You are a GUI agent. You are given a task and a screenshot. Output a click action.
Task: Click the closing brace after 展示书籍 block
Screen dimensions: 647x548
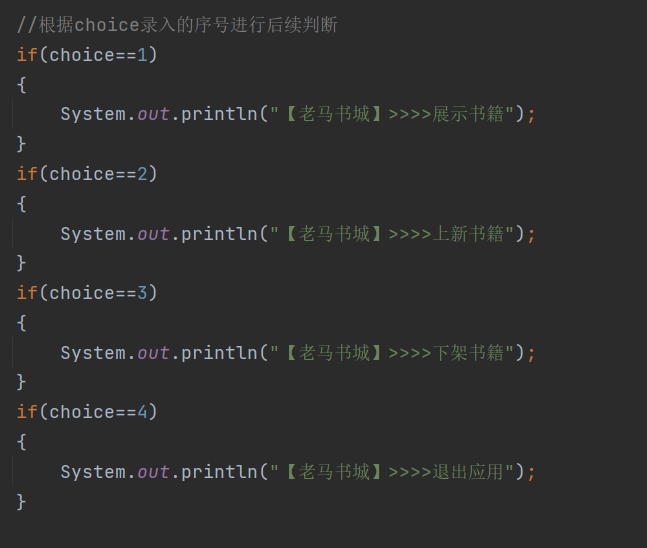click(21, 144)
